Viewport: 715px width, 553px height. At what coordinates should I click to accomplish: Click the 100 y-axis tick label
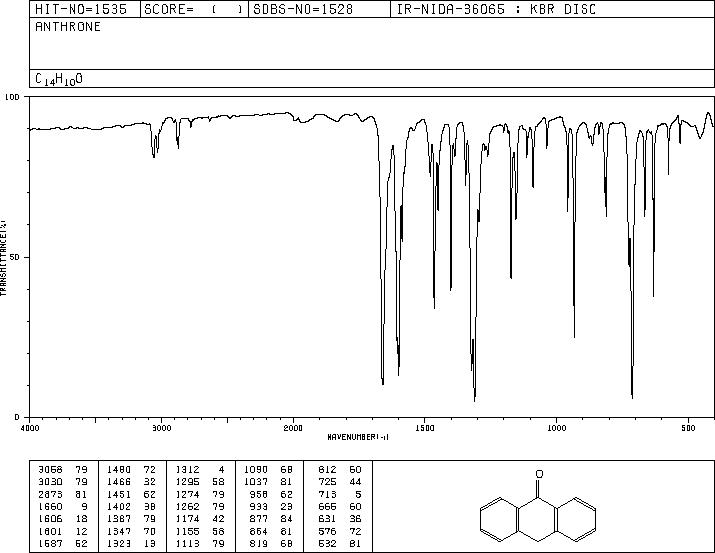12,97
